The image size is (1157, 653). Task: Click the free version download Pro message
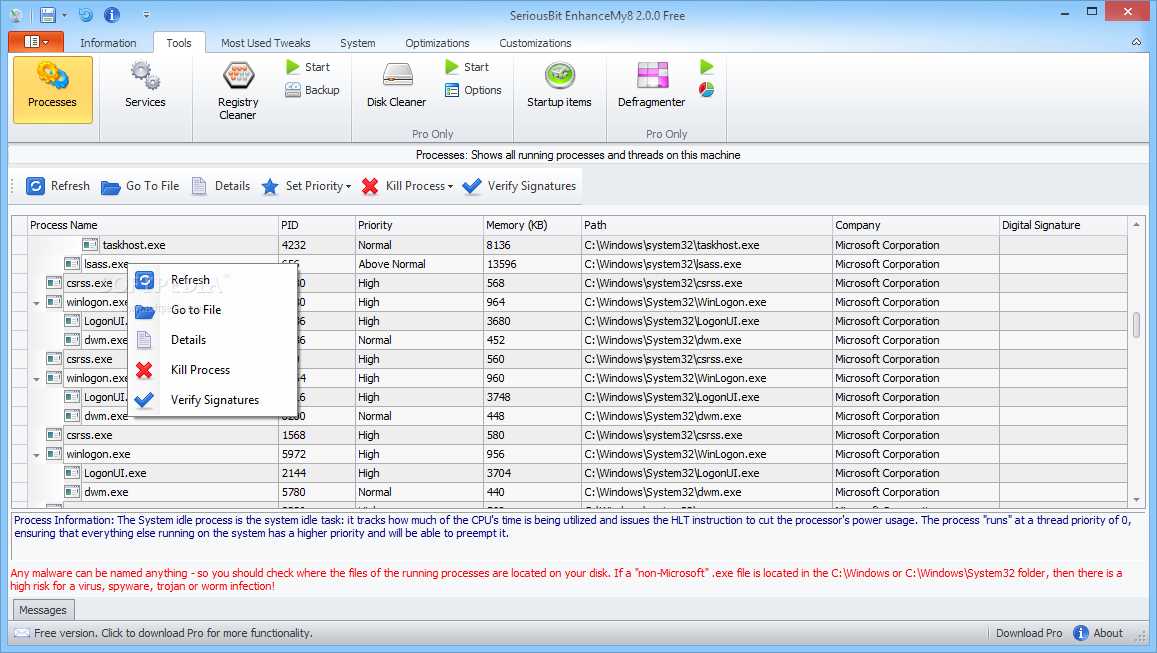click(173, 633)
